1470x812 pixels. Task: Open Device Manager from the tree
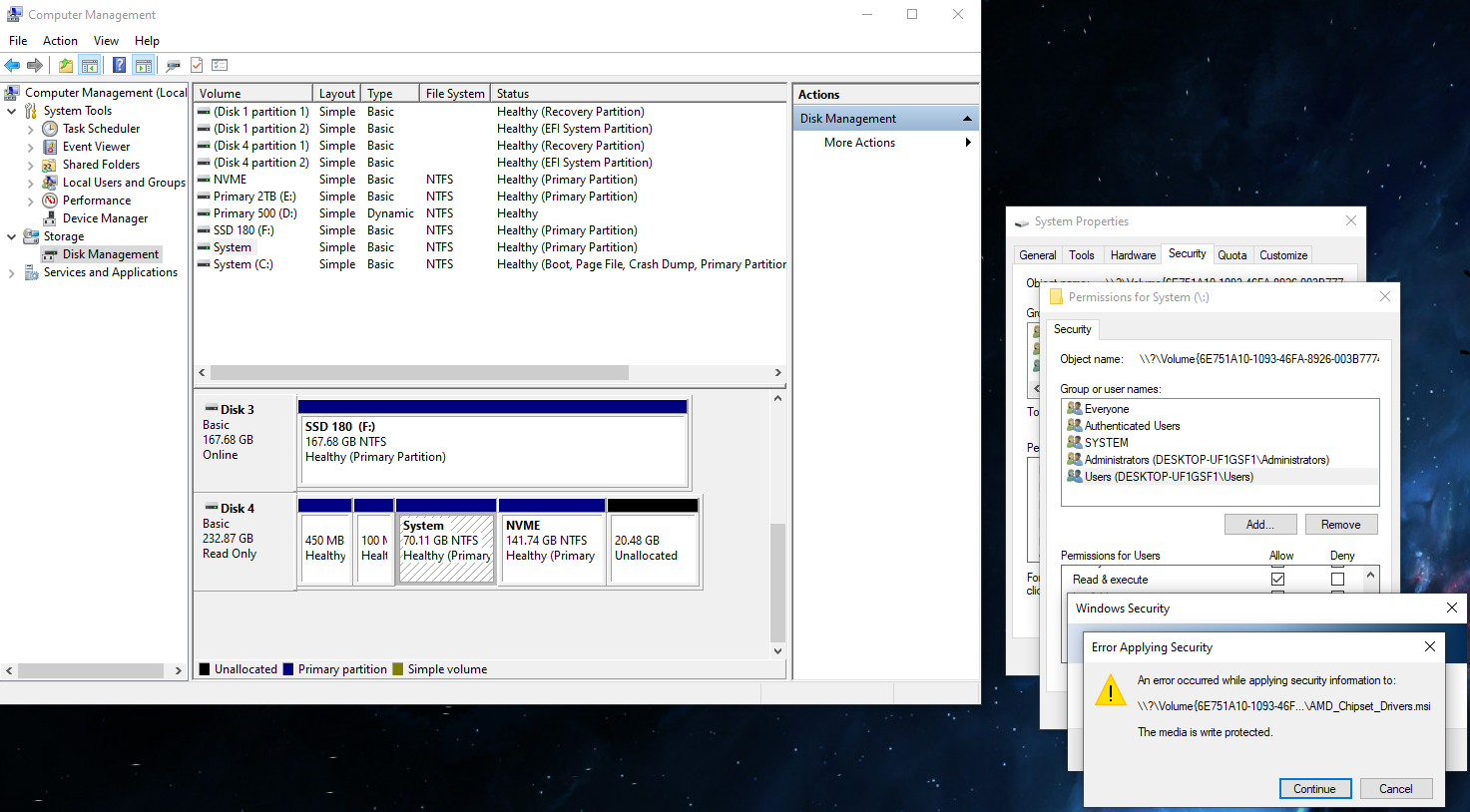[105, 218]
